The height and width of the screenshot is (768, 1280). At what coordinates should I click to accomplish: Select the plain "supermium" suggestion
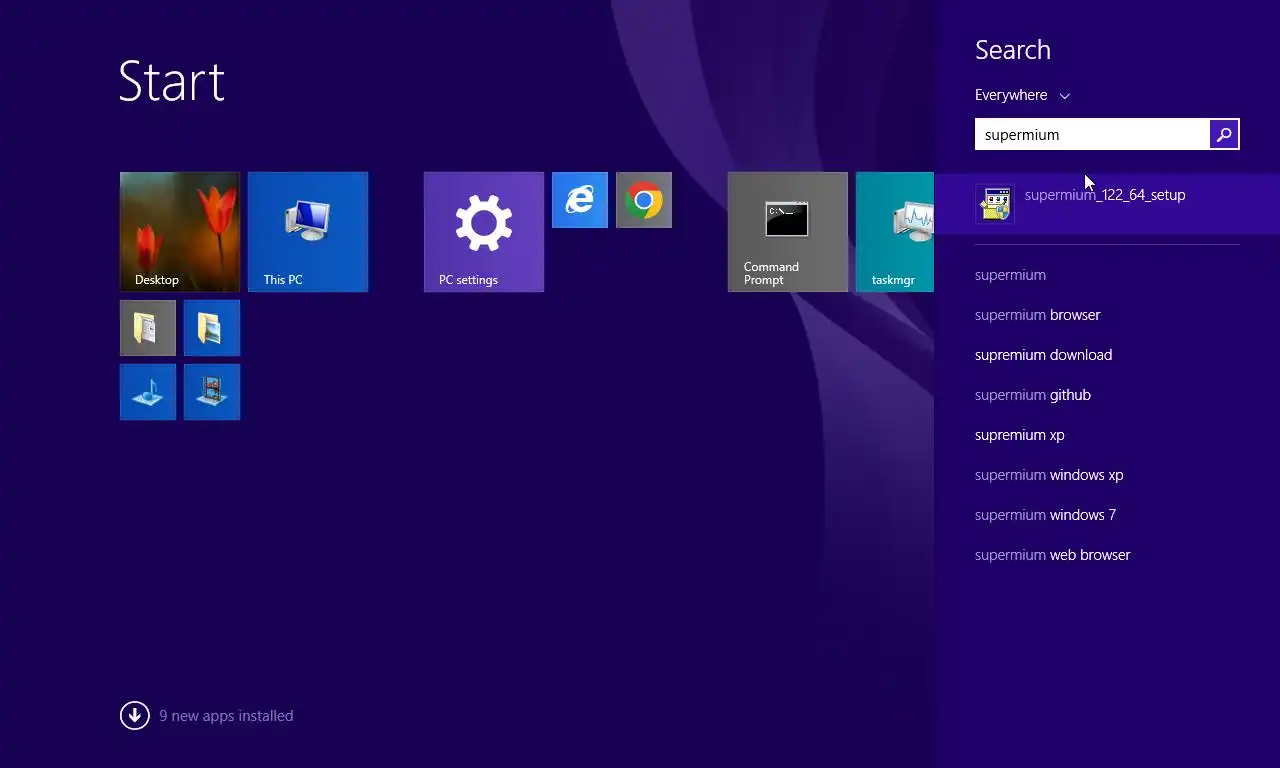[1010, 275]
